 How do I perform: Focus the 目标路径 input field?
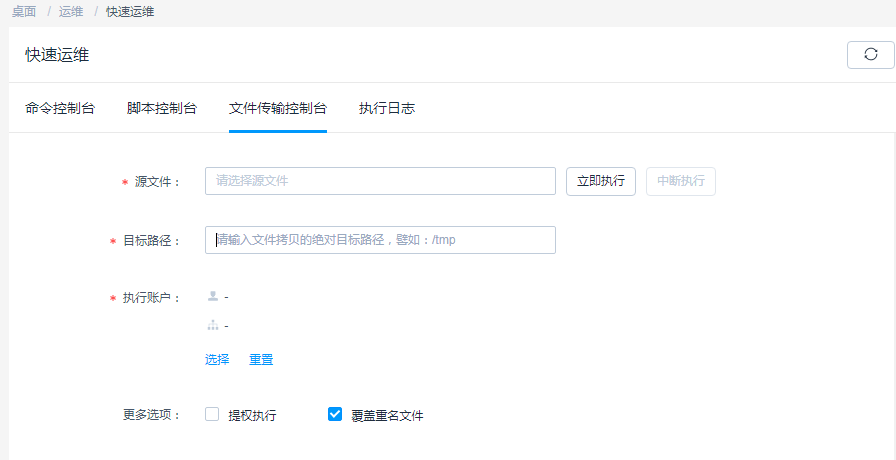[x=380, y=240]
